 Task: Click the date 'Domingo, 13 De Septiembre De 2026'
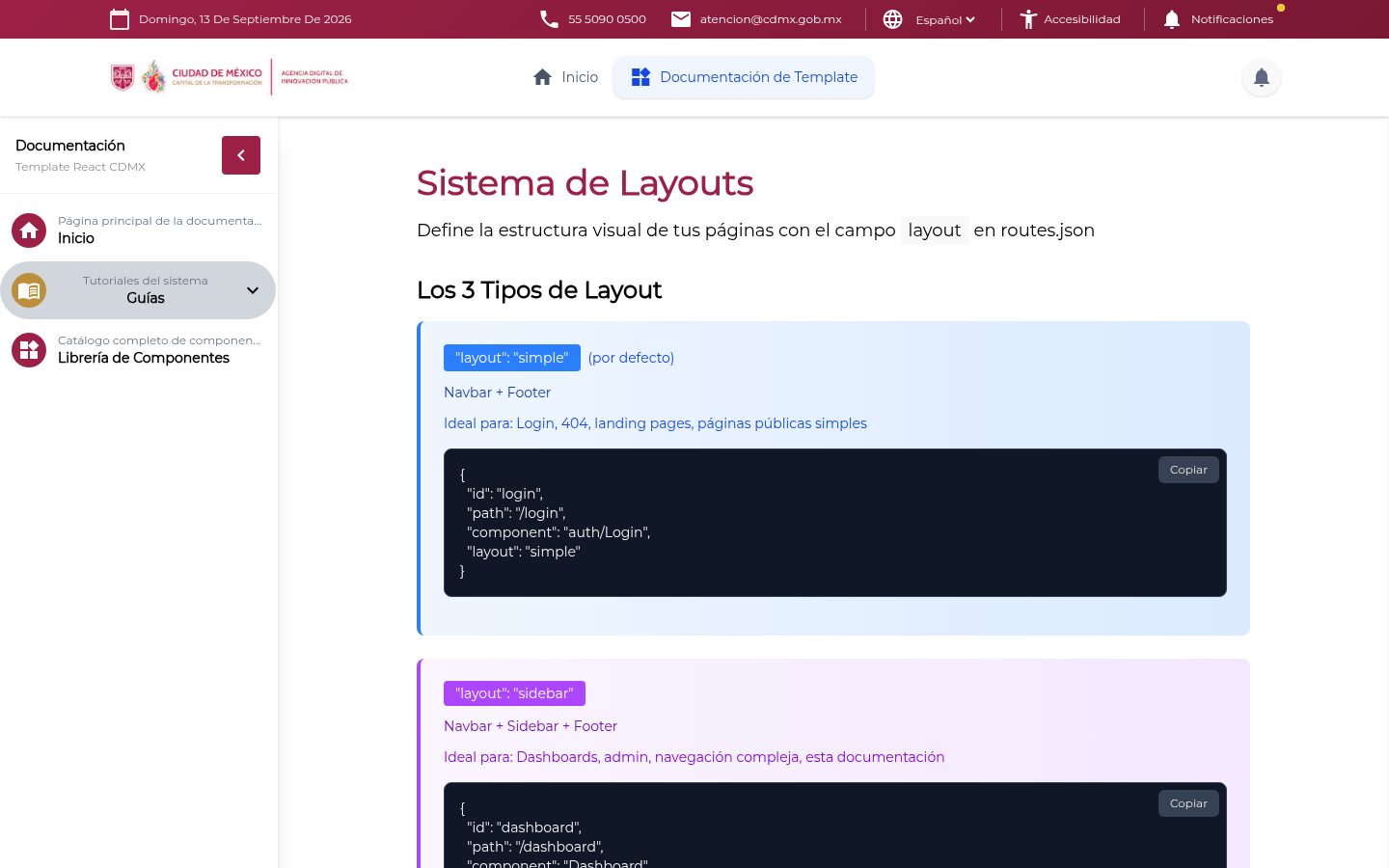pyautogui.click(x=245, y=19)
